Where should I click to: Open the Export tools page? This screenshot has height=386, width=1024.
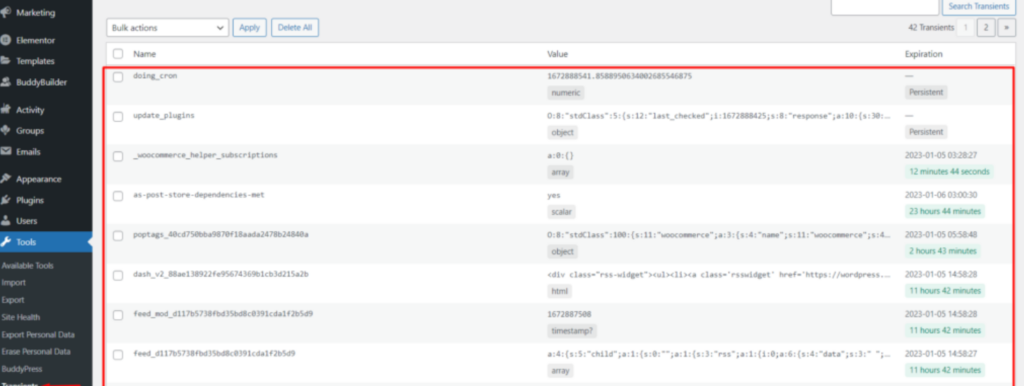13,300
